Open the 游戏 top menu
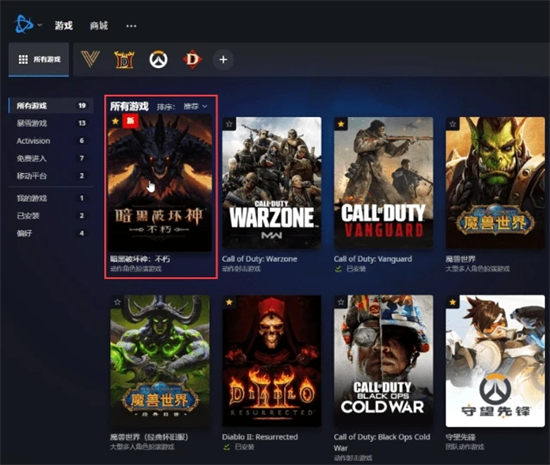This screenshot has width=550, height=465. (63, 26)
